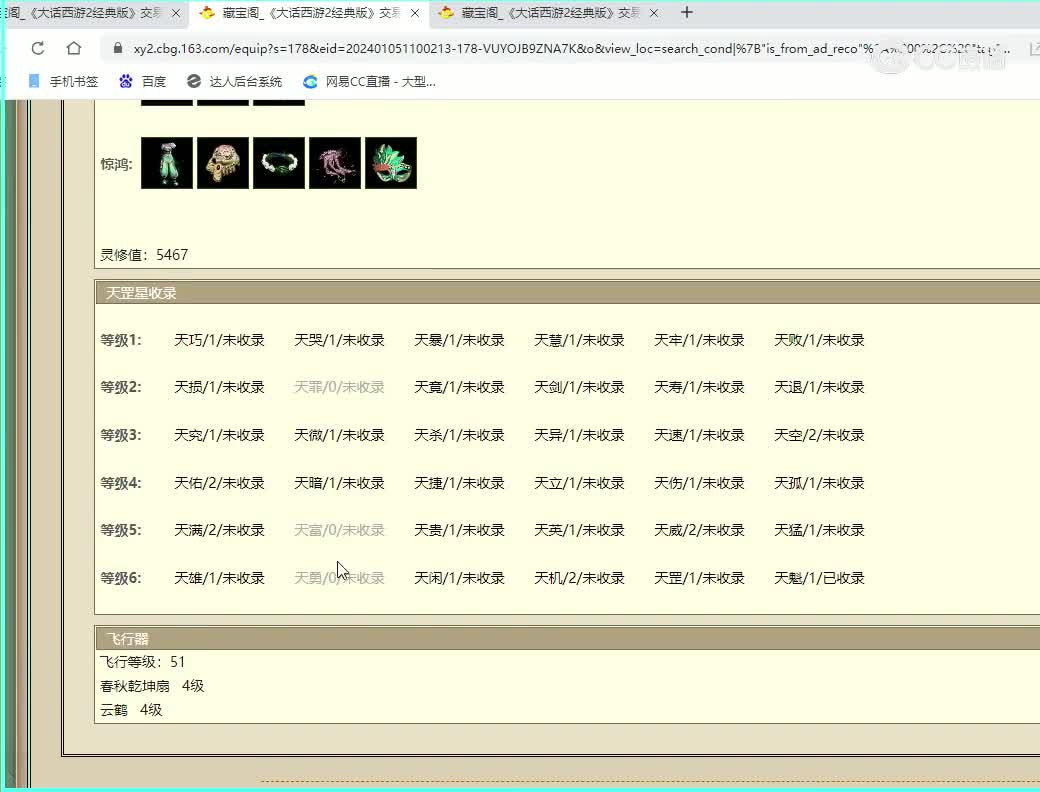Click the 天满/2/未收录 entry

219,530
